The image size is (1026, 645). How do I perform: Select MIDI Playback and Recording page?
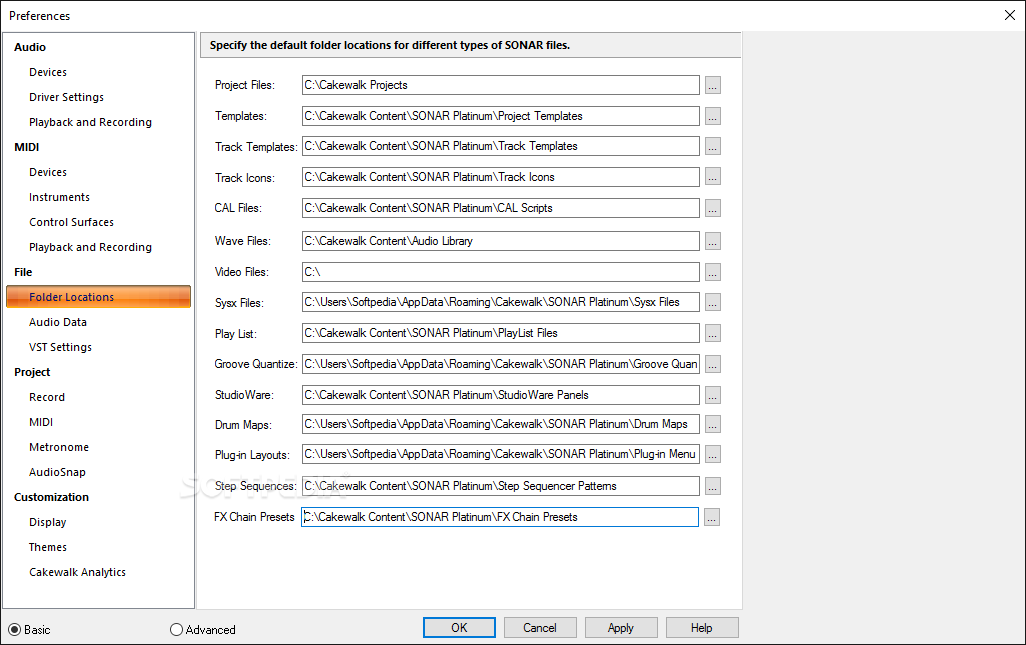tap(90, 247)
